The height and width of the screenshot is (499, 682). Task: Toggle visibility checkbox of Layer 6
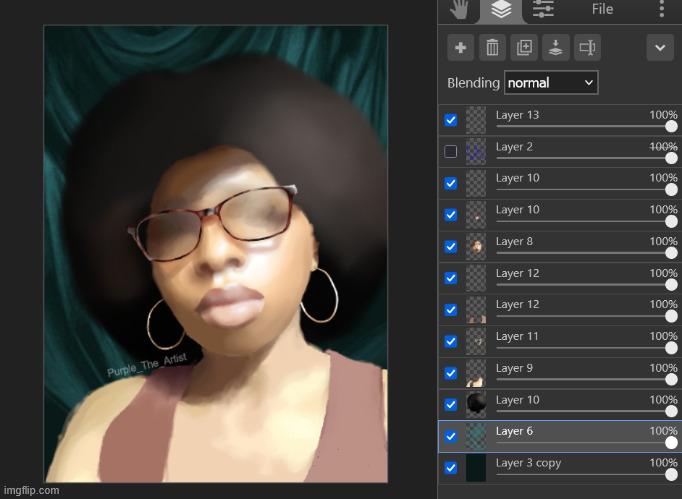click(451, 436)
